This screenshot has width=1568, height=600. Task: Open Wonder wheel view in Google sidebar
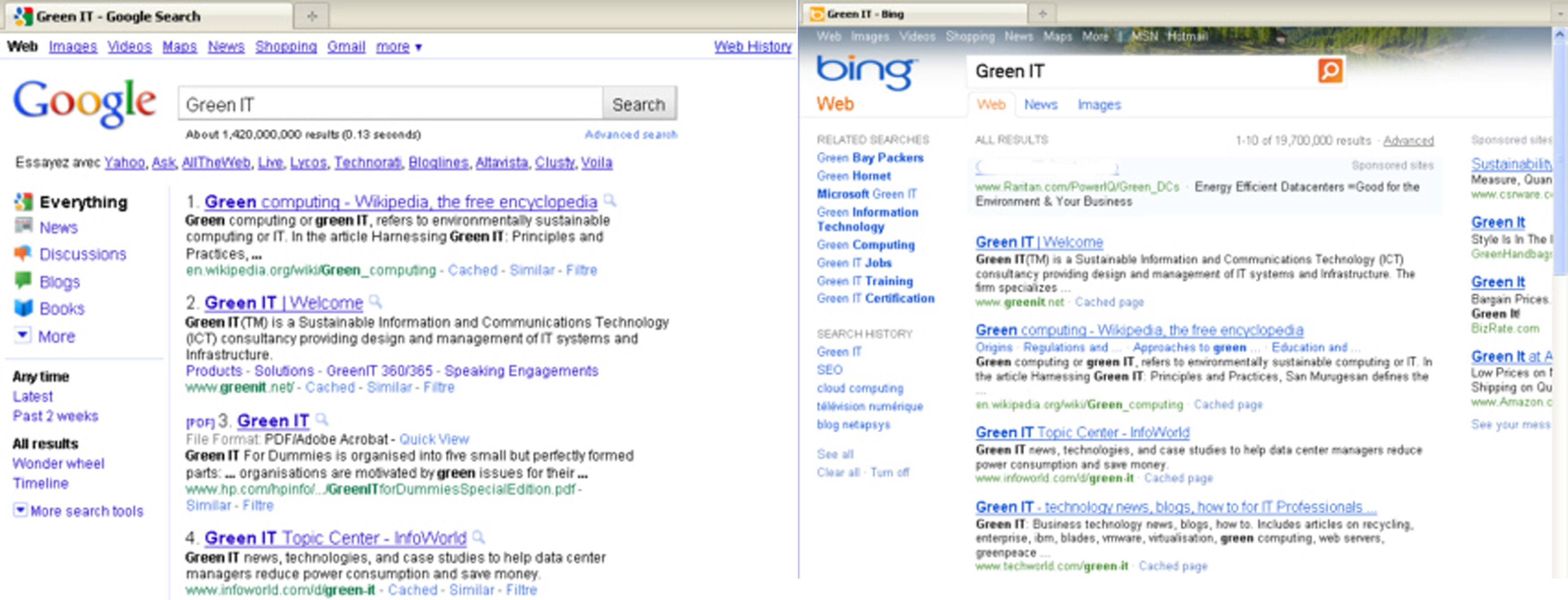tap(59, 463)
